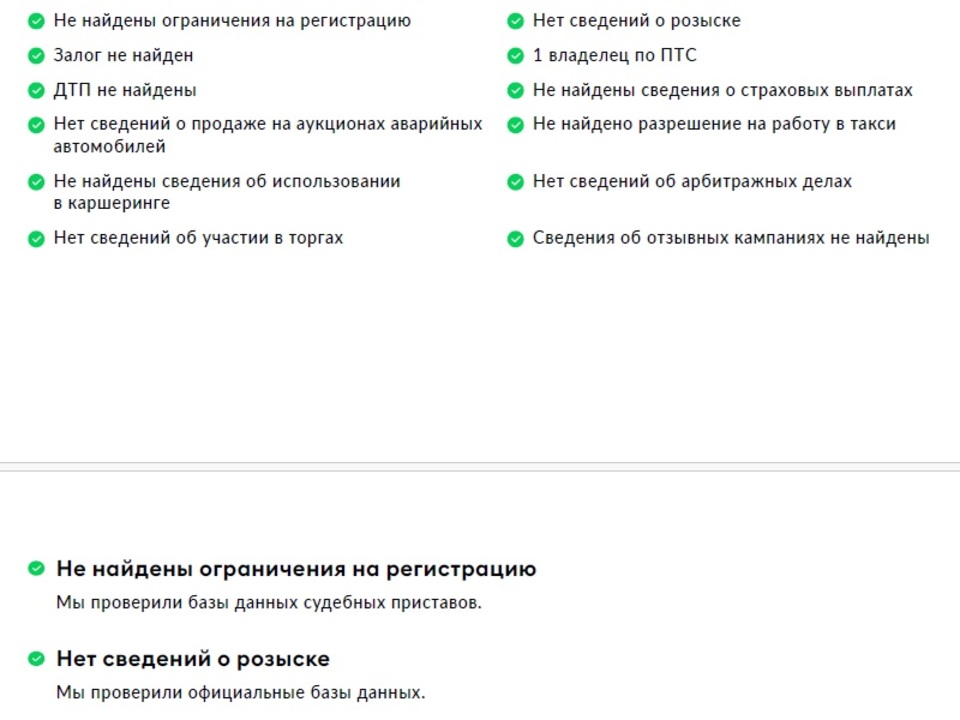
Task: Click the check icon beside the bold "Нет сведений о розыске" heading
Action: click(x=36, y=660)
